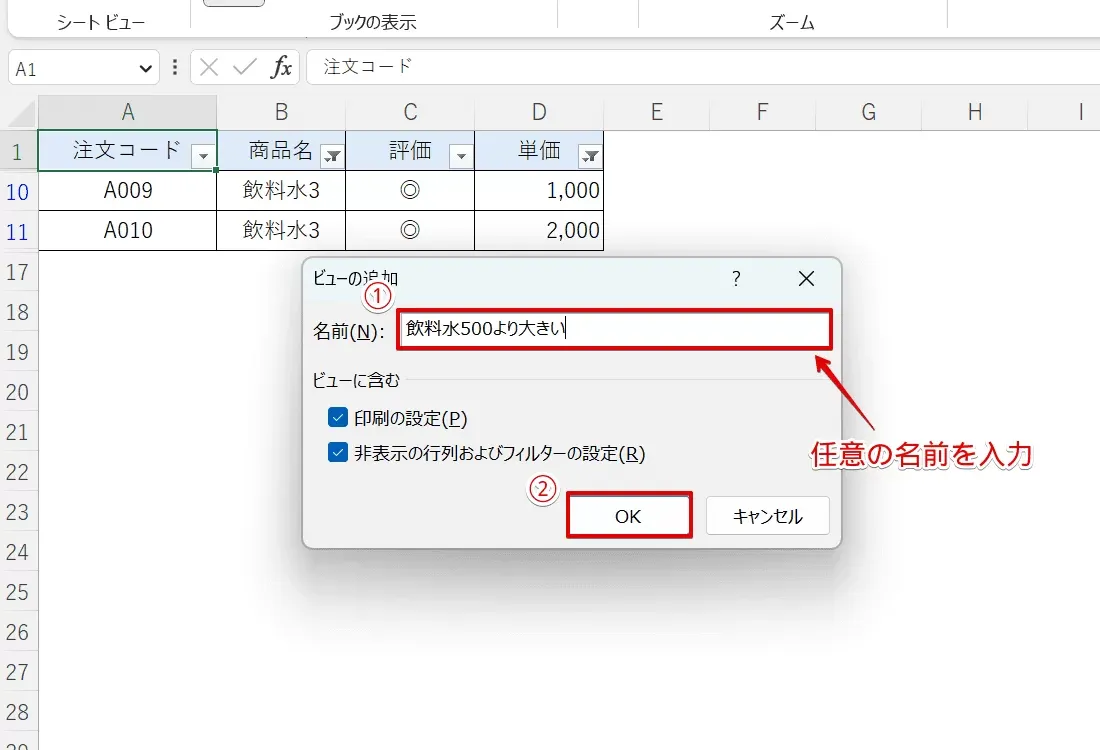Viewport: 1100px width, 750px height.
Task: Close the ビューの追加 dialog with X
Action: coord(806,279)
